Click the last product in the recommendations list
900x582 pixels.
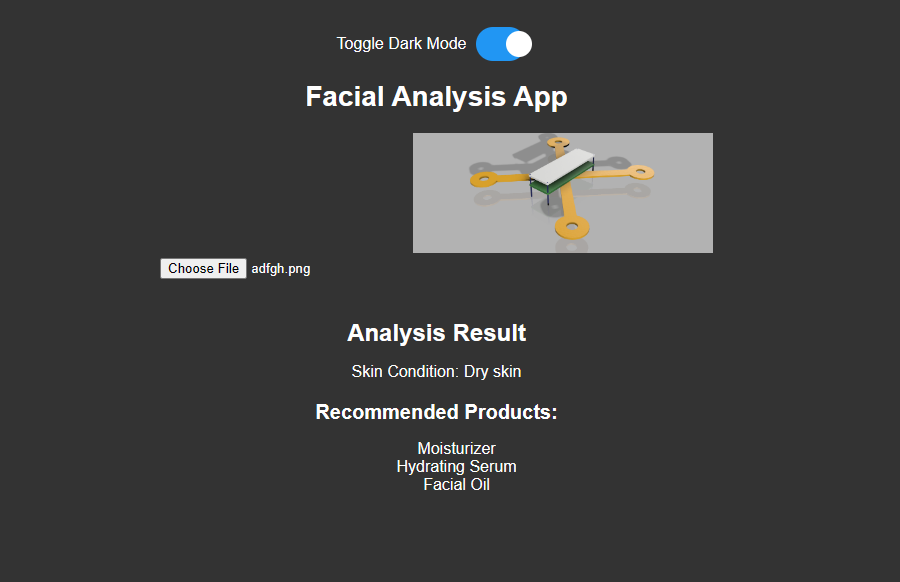456,484
